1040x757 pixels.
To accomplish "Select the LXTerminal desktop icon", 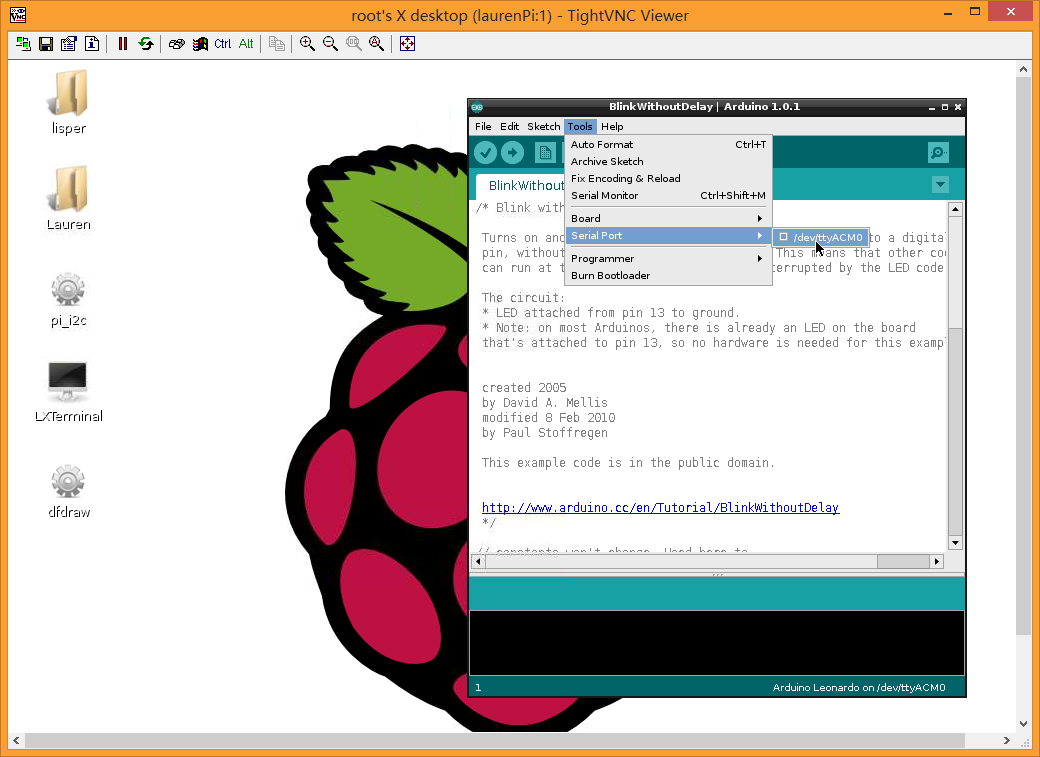I will (x=69, y=391).
